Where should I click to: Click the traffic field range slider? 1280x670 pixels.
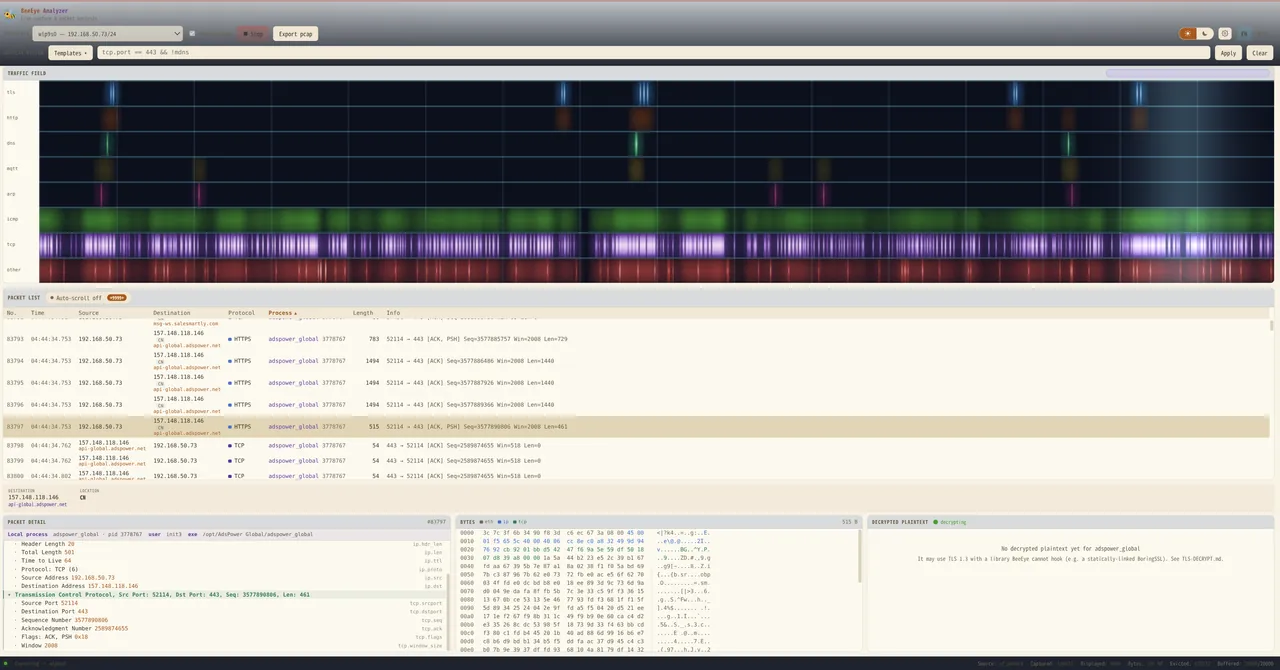click(x=1188, y=73)
